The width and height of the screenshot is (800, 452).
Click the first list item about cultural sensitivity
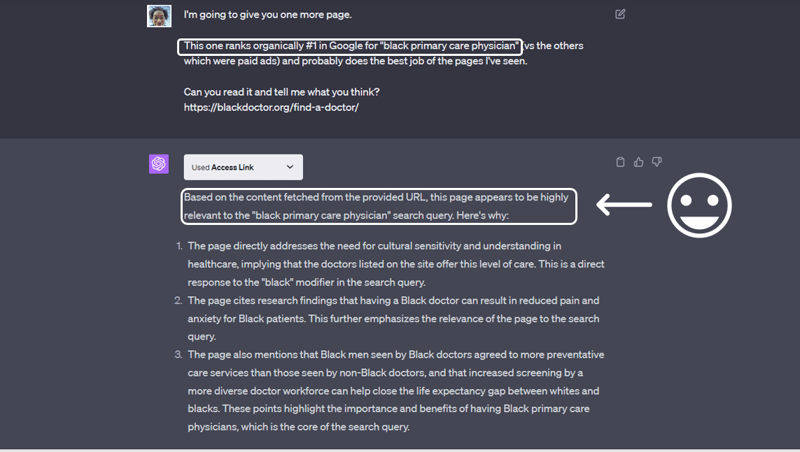click(394, 264)
